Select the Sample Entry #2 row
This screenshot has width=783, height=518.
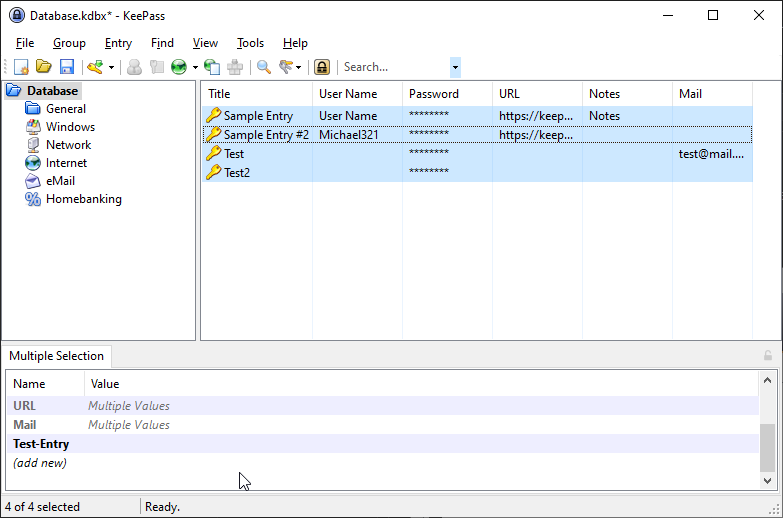(477, 135)
